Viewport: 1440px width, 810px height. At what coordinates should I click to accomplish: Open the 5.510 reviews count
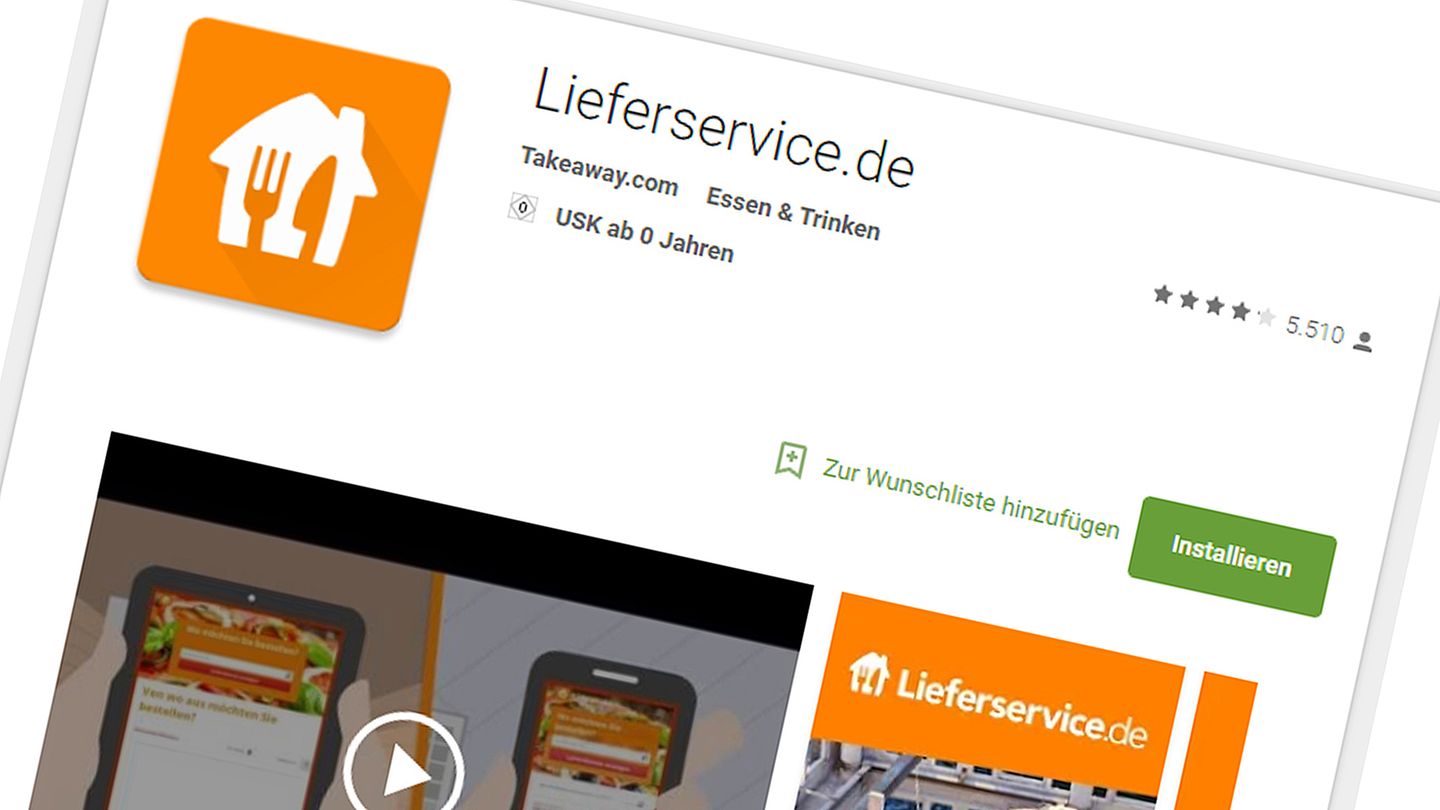click(1315, 330)
